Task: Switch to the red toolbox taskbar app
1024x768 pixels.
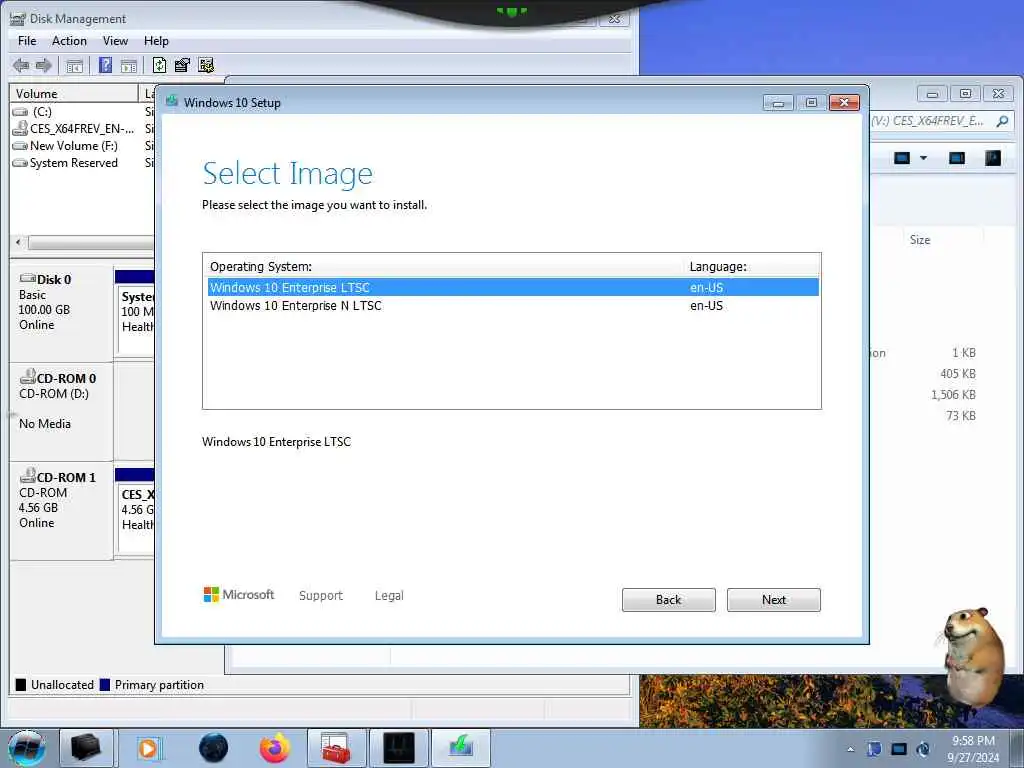Action: coord(336,748)
